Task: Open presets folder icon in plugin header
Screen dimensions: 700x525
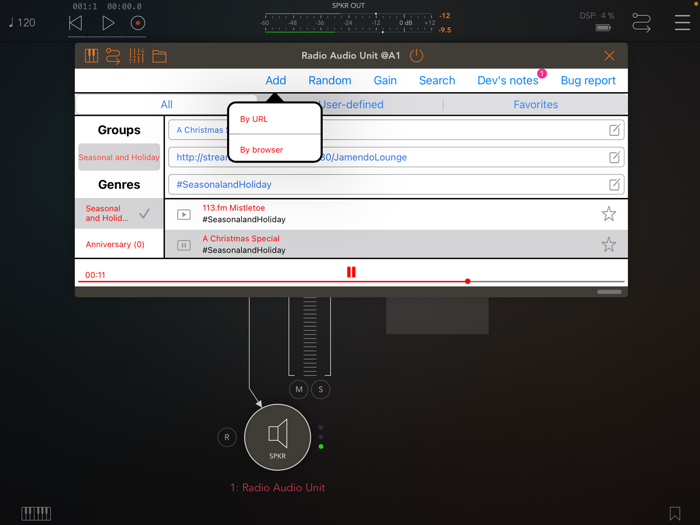Action: pyautogui.click(x=159, y=56)
